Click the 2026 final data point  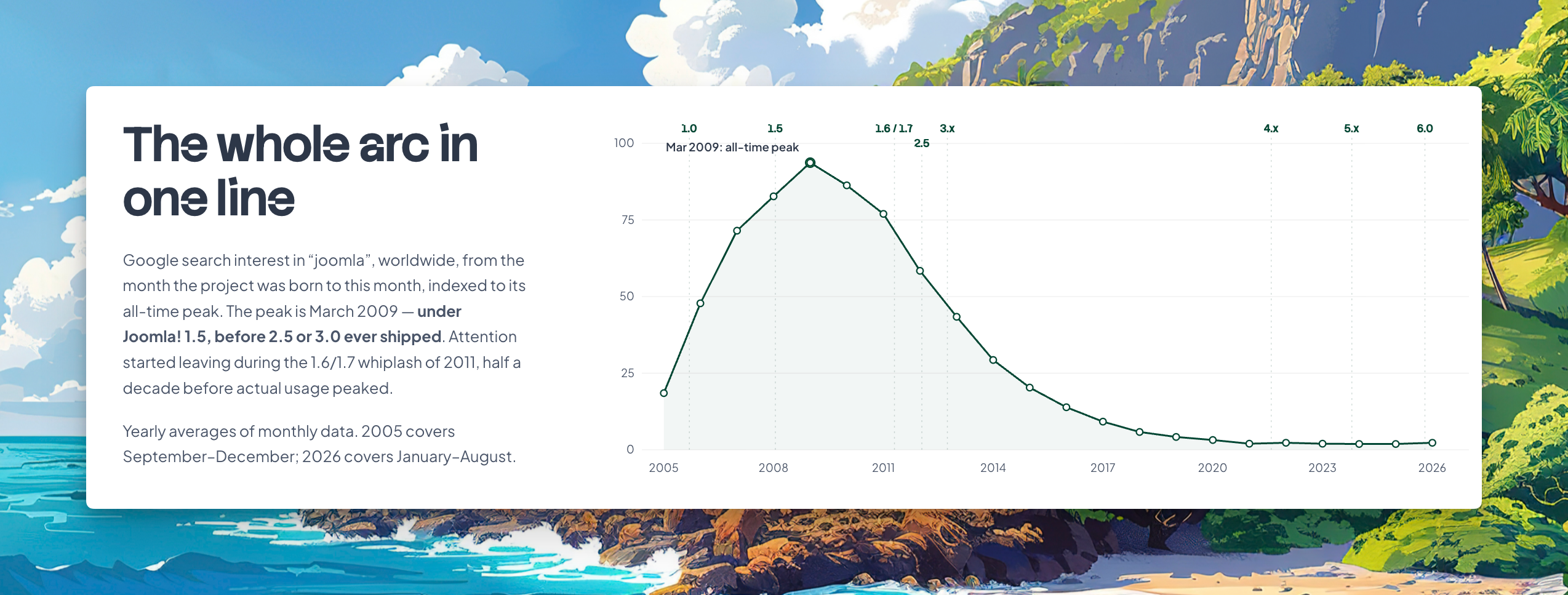point(1432,442)
